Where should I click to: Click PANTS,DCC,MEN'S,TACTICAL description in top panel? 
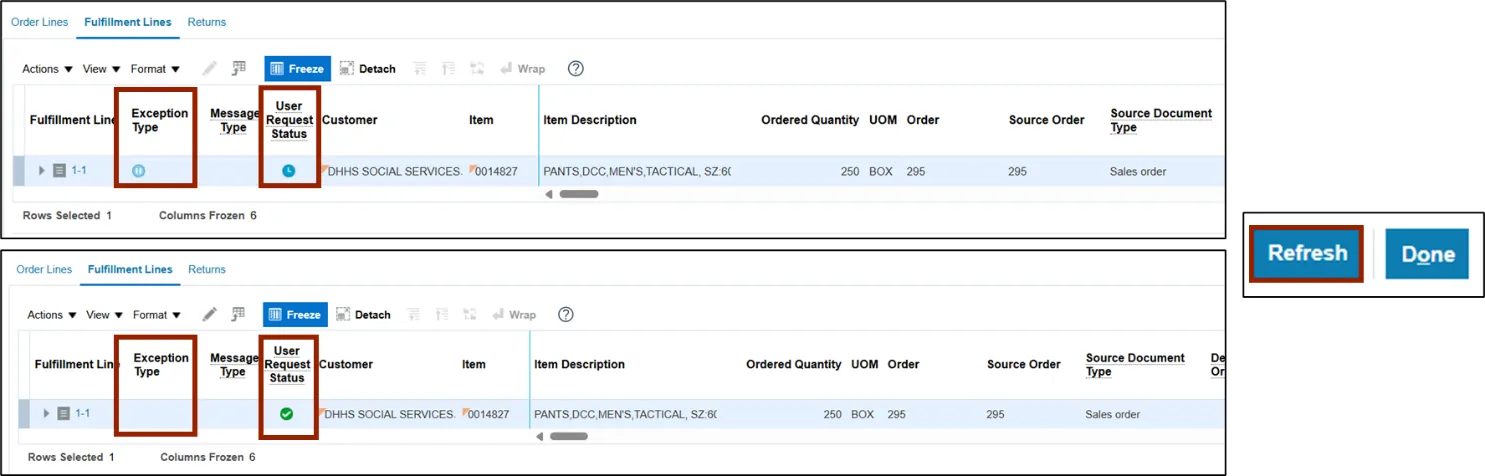pos(637,171)
